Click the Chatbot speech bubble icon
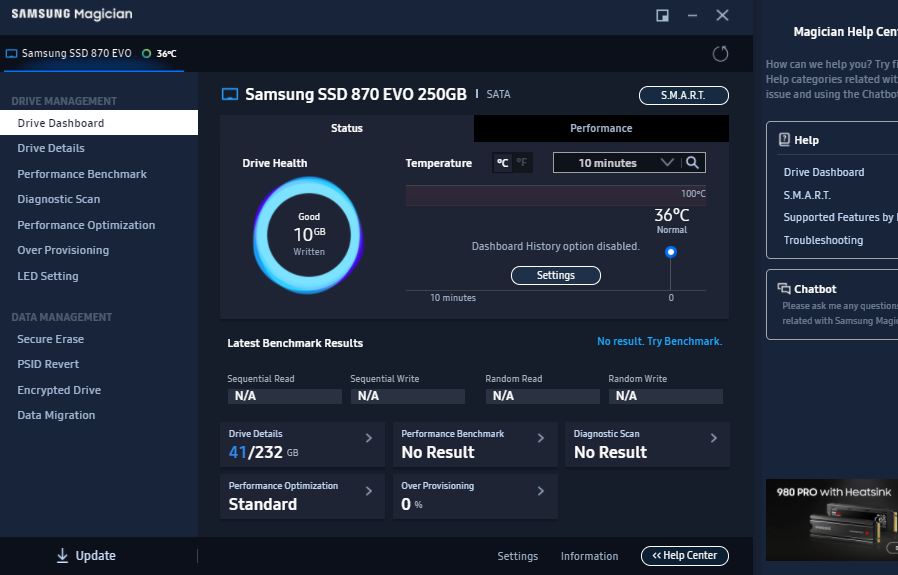Image resolution: width=898 pixels, height=575 pixels. (x=784, y=288)
